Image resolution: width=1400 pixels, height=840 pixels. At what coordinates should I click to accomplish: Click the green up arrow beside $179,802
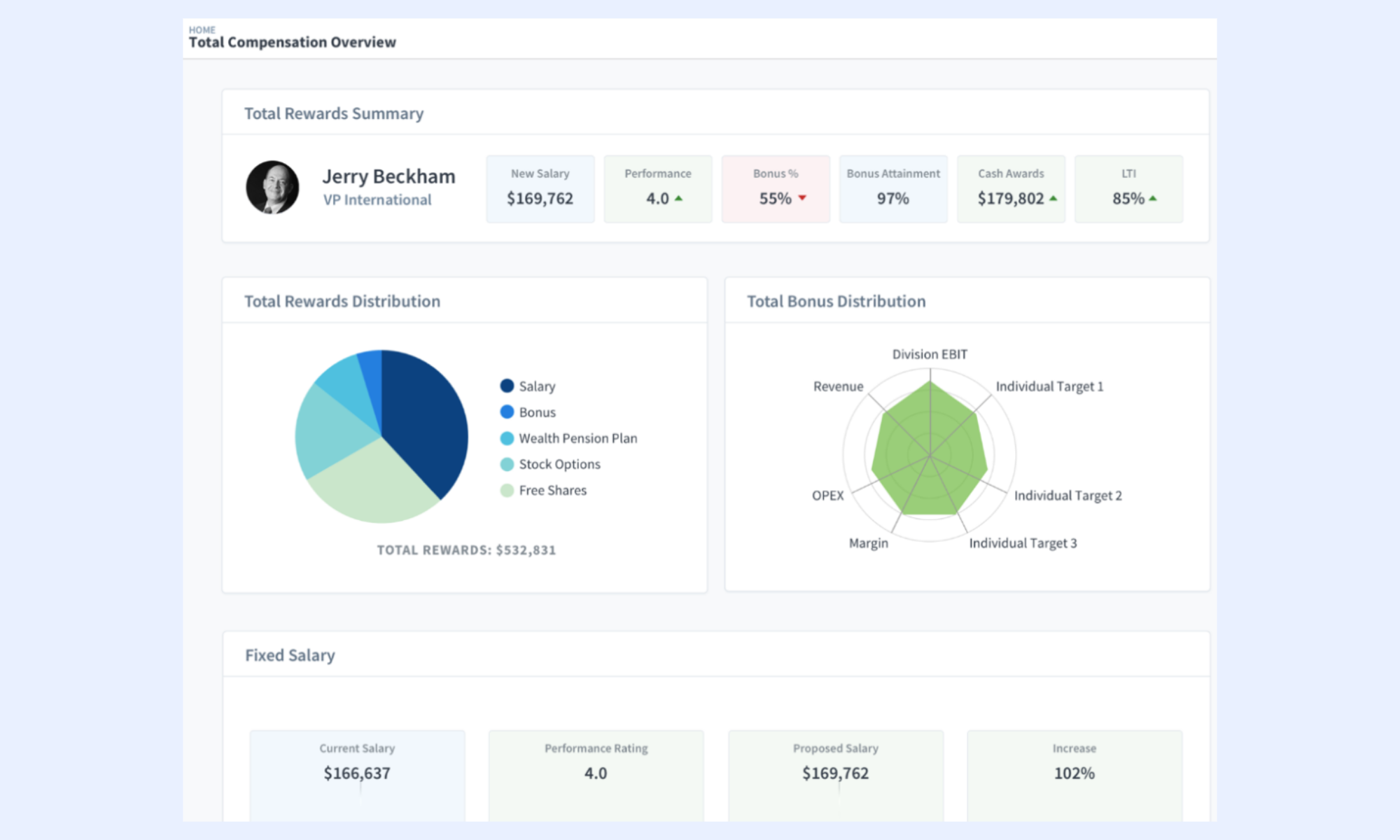(1053, 198)
